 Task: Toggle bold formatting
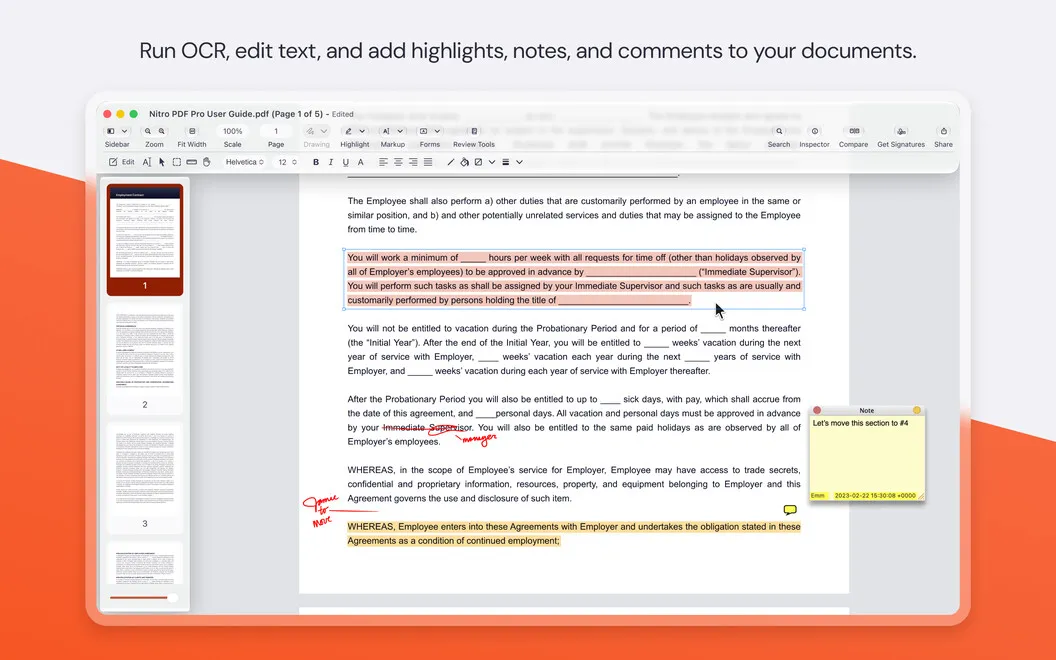pos(316,162)
